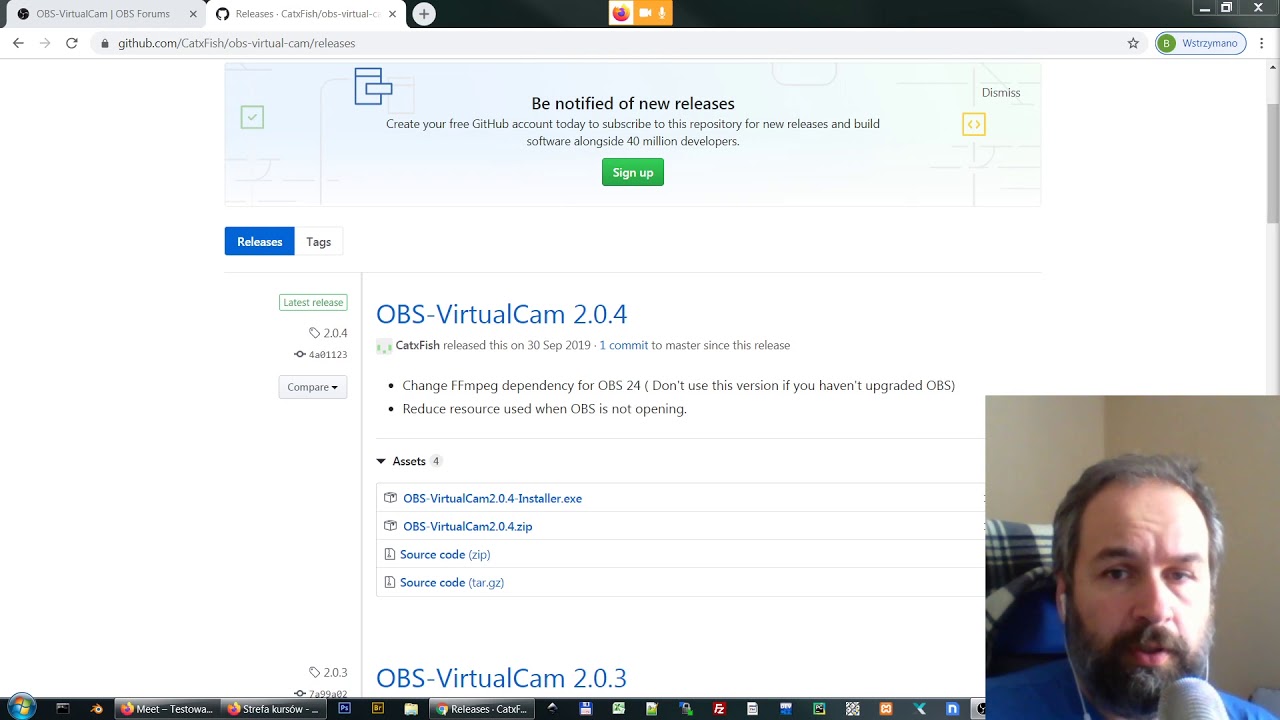Click the green Sign up button

click(633, 173)
